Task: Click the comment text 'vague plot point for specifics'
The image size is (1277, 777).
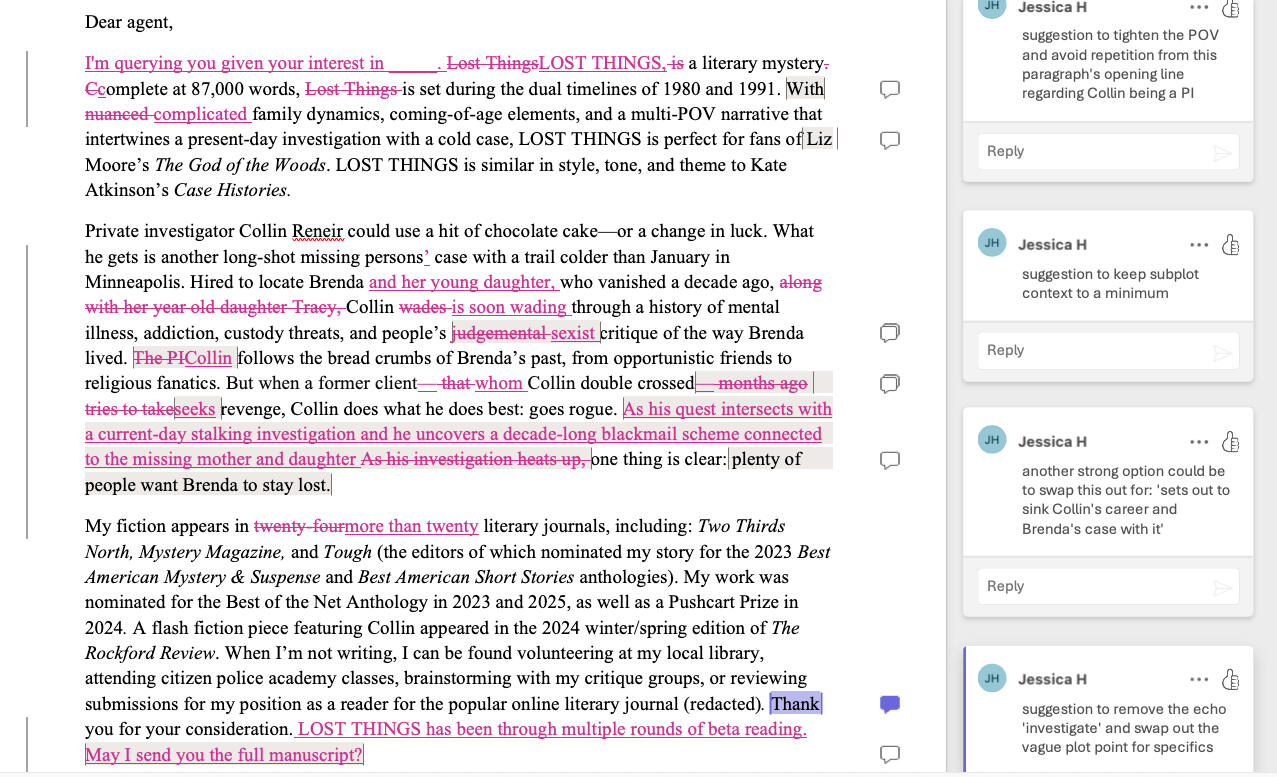Action: (1117, 747)
